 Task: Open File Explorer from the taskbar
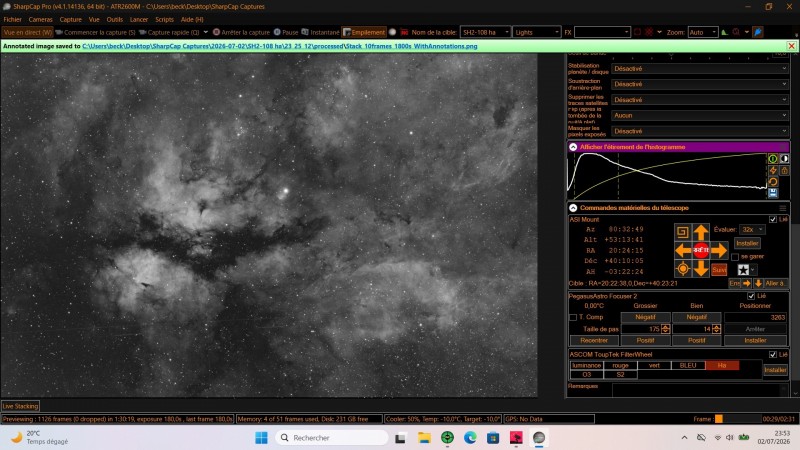click(x=423, y=438)
